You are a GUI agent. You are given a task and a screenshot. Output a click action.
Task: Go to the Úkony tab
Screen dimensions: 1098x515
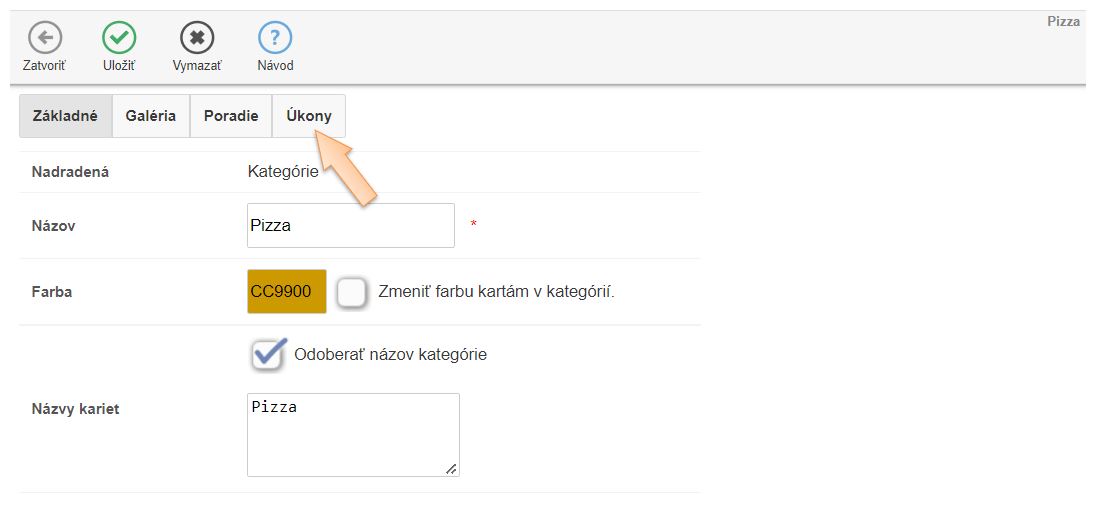click(x=309, y=116)
